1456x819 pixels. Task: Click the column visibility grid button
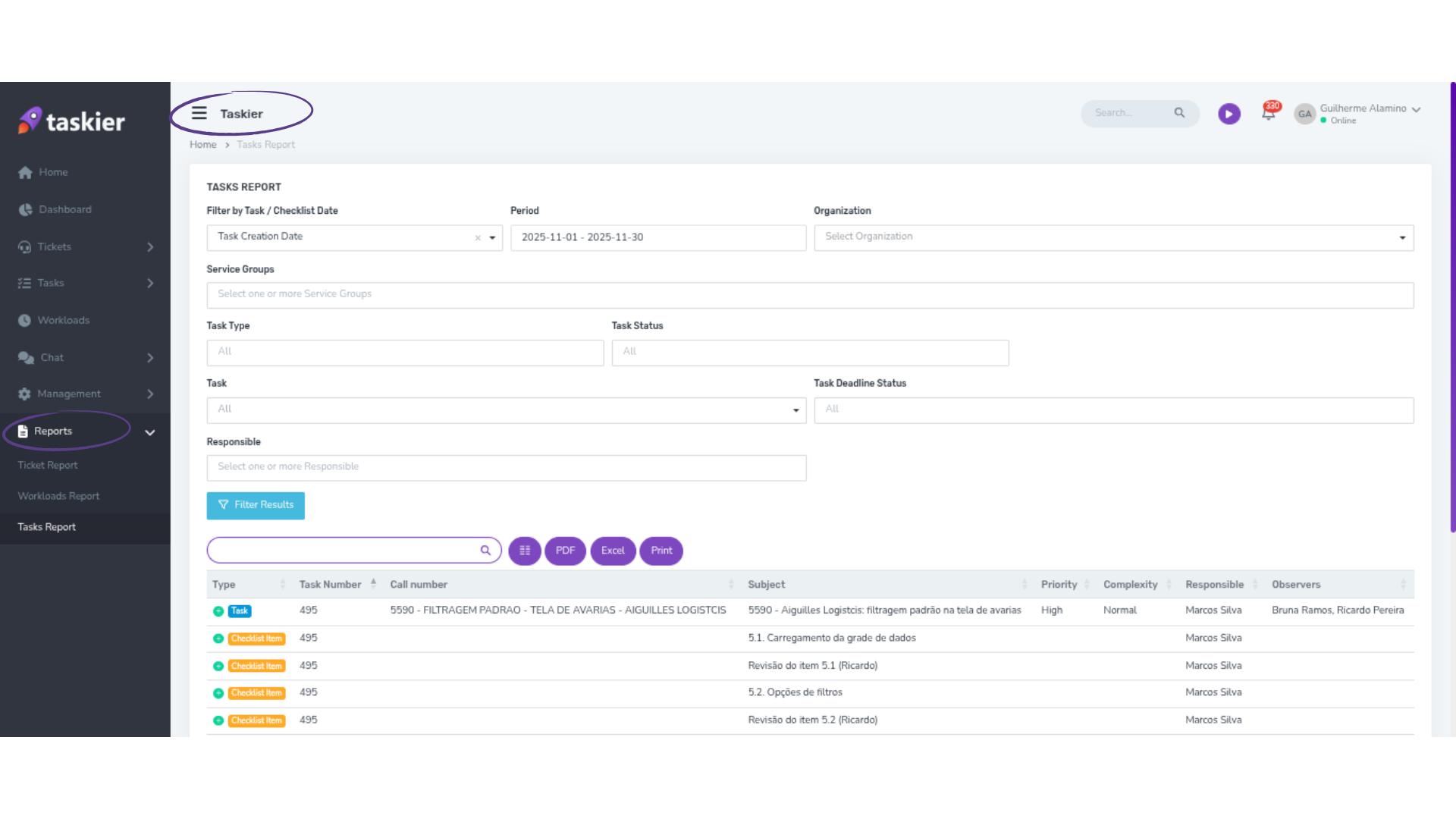(x=525, y=551)
